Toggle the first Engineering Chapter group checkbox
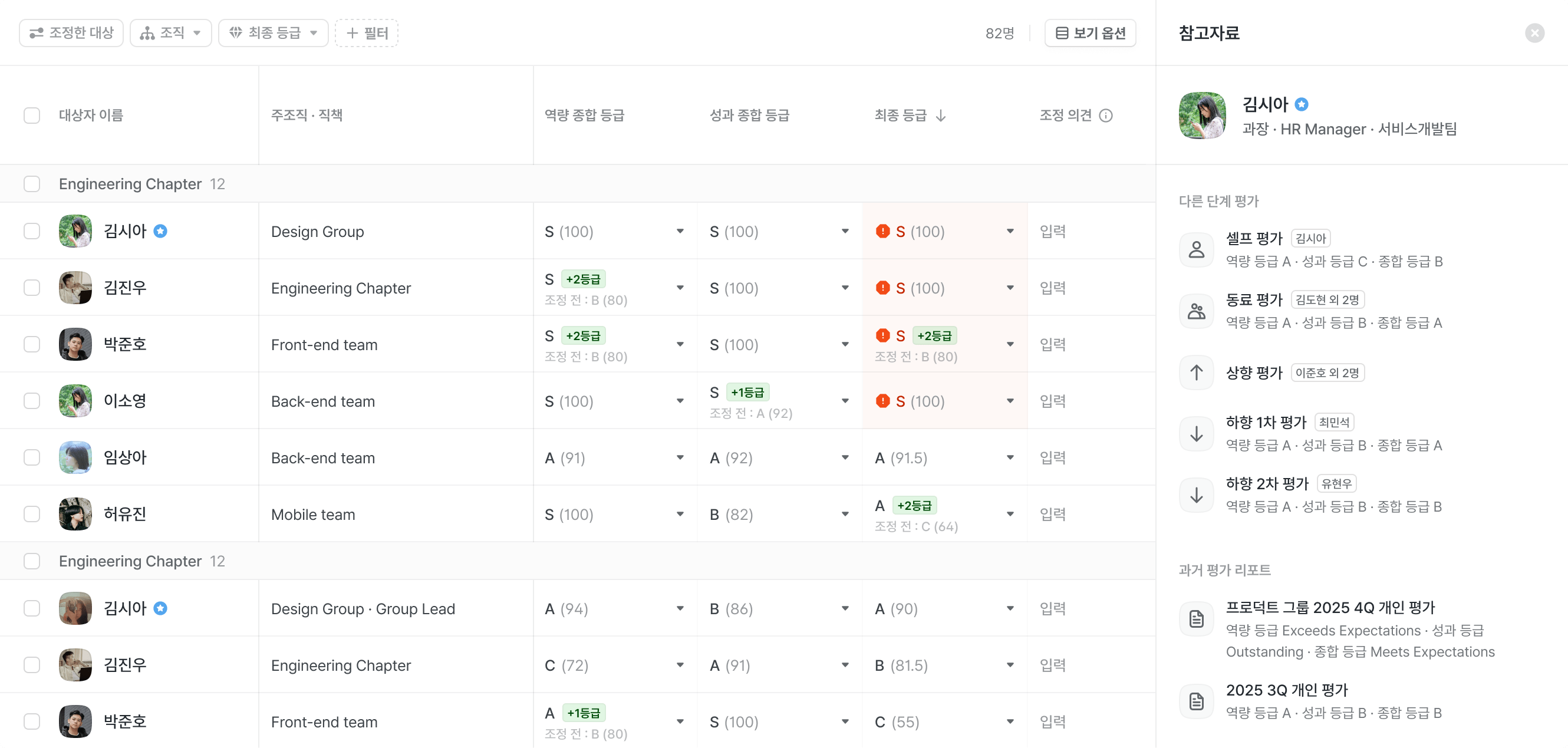The height and width of the screenshot is (748, 1568). [32, 184]
